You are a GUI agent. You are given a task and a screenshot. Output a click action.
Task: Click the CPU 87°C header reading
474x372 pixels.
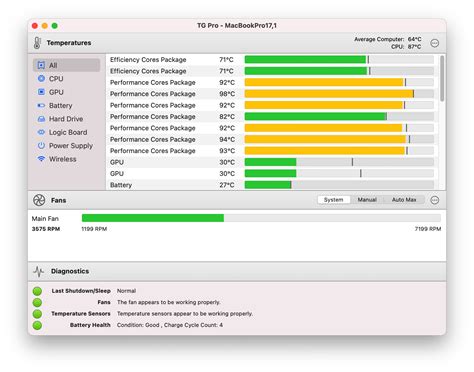tap(406, 47)
